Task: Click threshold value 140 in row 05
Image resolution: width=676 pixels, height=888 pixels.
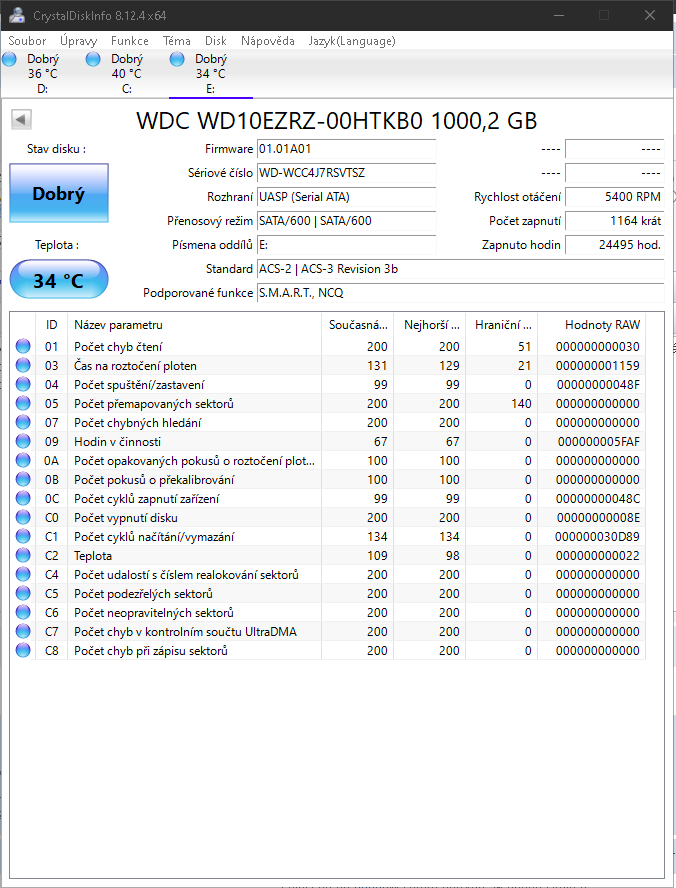Action: pyautogui.click(x=521, y=403)
